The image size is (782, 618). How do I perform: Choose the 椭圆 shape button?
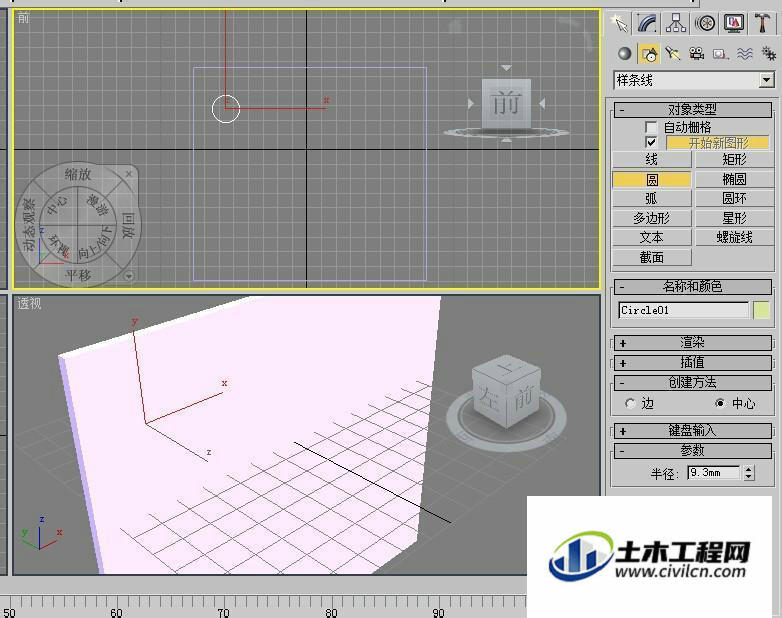(734, 179)
